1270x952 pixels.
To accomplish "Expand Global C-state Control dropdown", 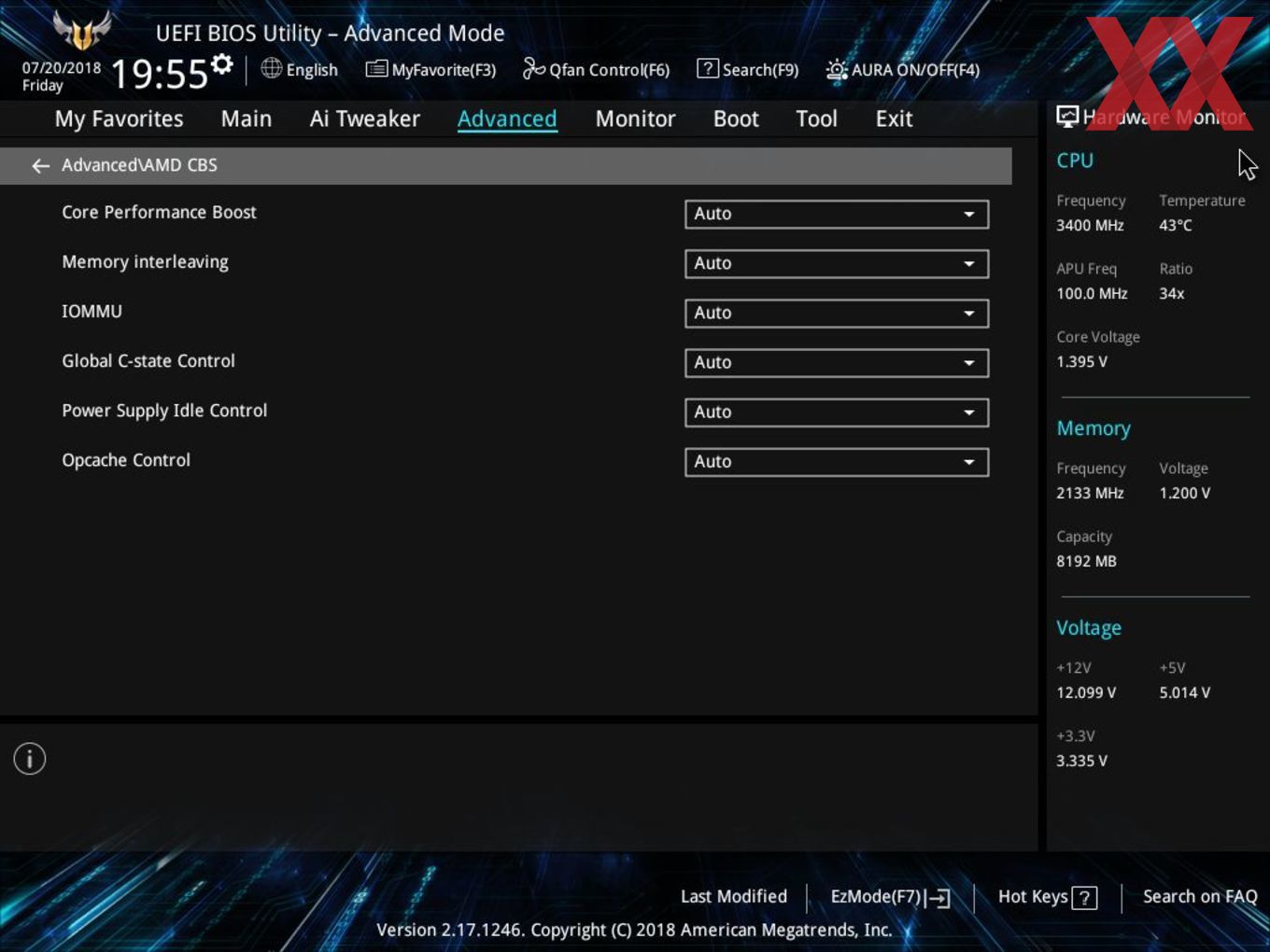I will click(837, 362).
